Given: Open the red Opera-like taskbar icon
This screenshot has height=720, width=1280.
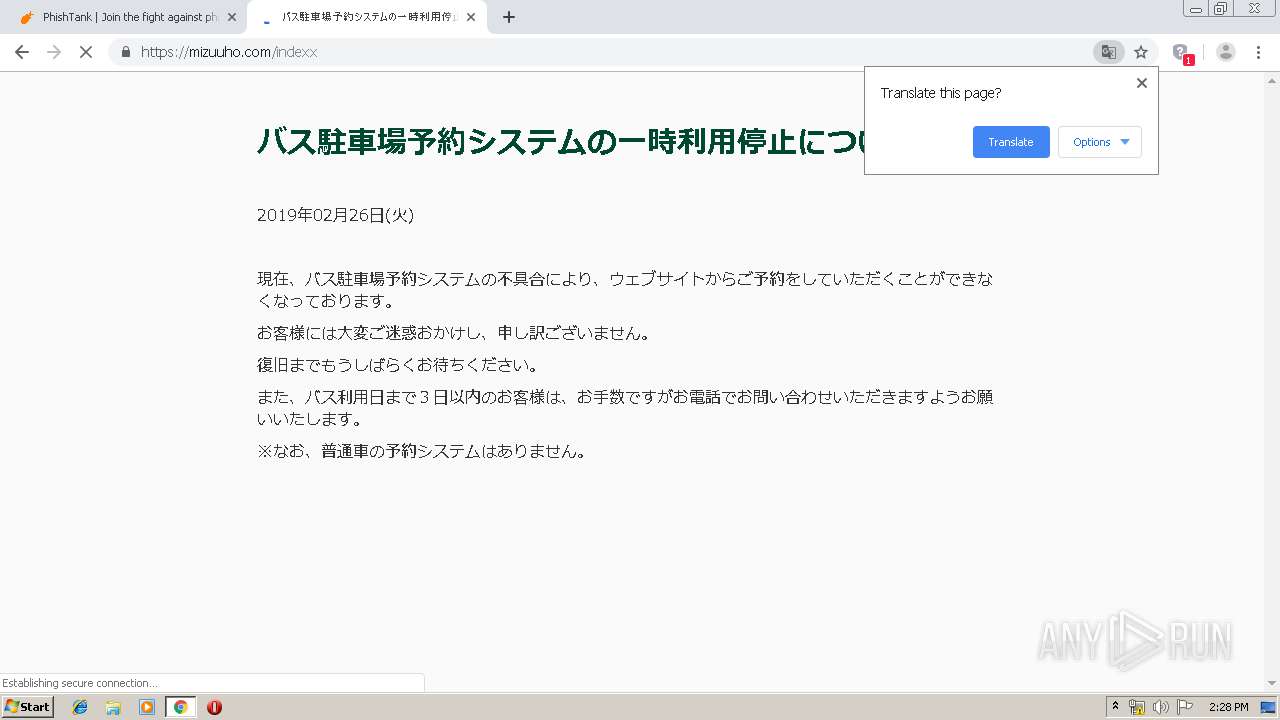Looking at the screenshot, I should click(x=214, y=707).
